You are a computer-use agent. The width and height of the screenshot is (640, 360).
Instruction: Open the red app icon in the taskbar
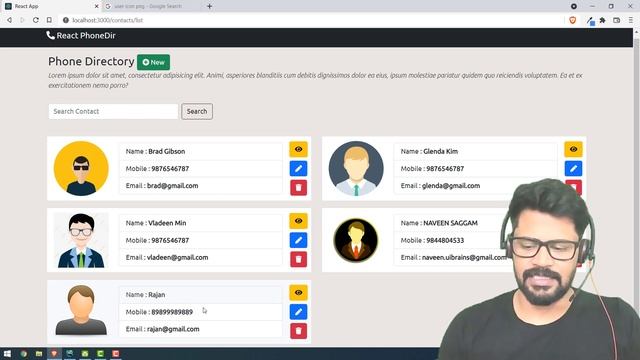(116, 354)
